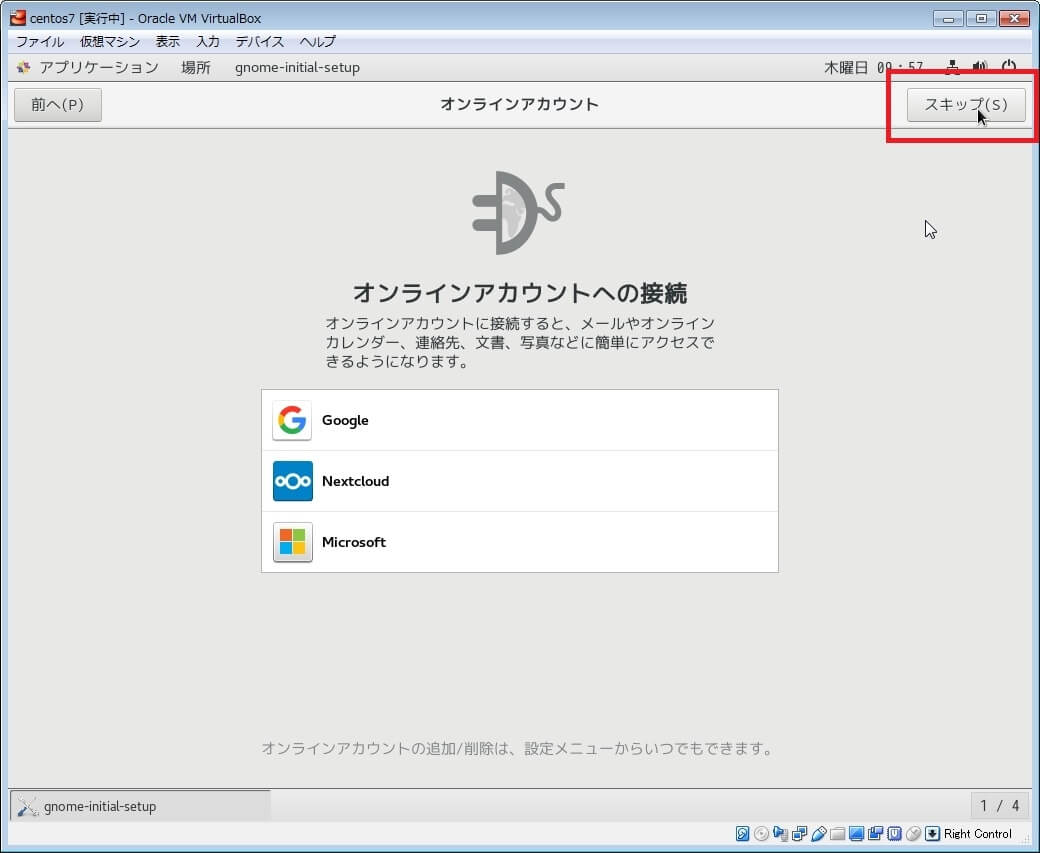Go back with the 前へ(P) button
Screen dimensions: 1040x853
click(58, 105)
